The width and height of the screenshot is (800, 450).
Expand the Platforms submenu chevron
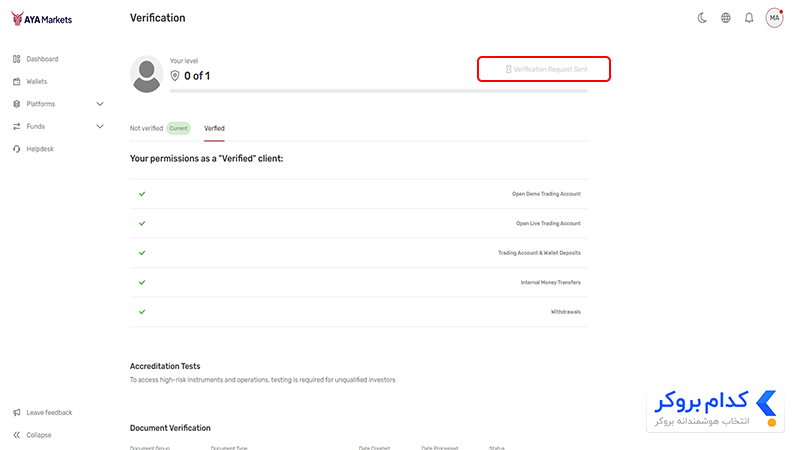coord(100,104)
